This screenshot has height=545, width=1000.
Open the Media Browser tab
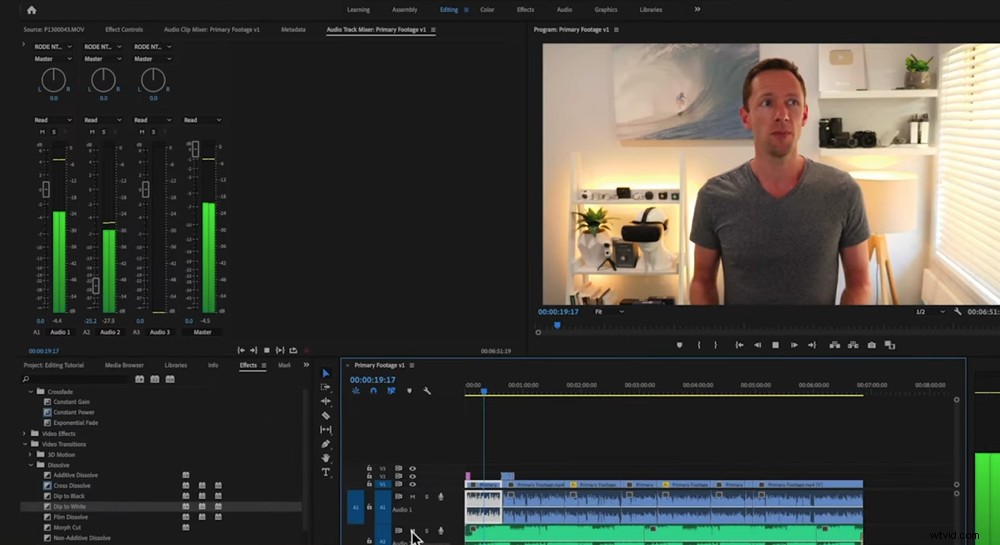[124, 365]
